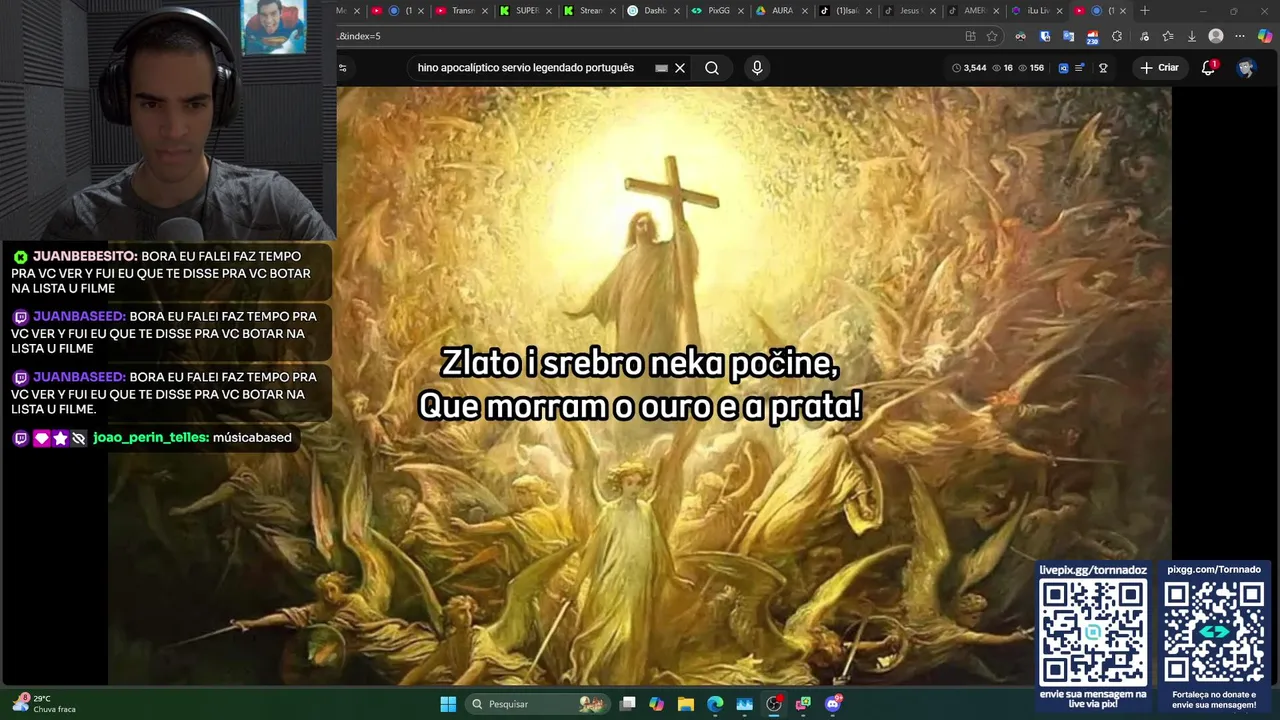Open the Edge profile avatar

coord(1216,36)
